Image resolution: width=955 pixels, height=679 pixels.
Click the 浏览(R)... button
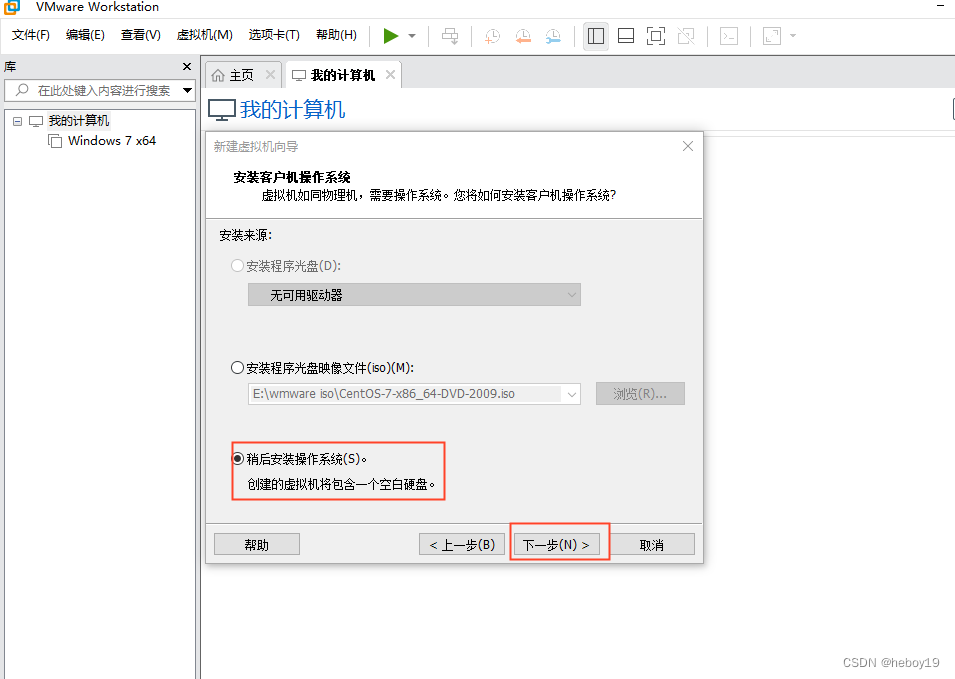click(640, 393)
